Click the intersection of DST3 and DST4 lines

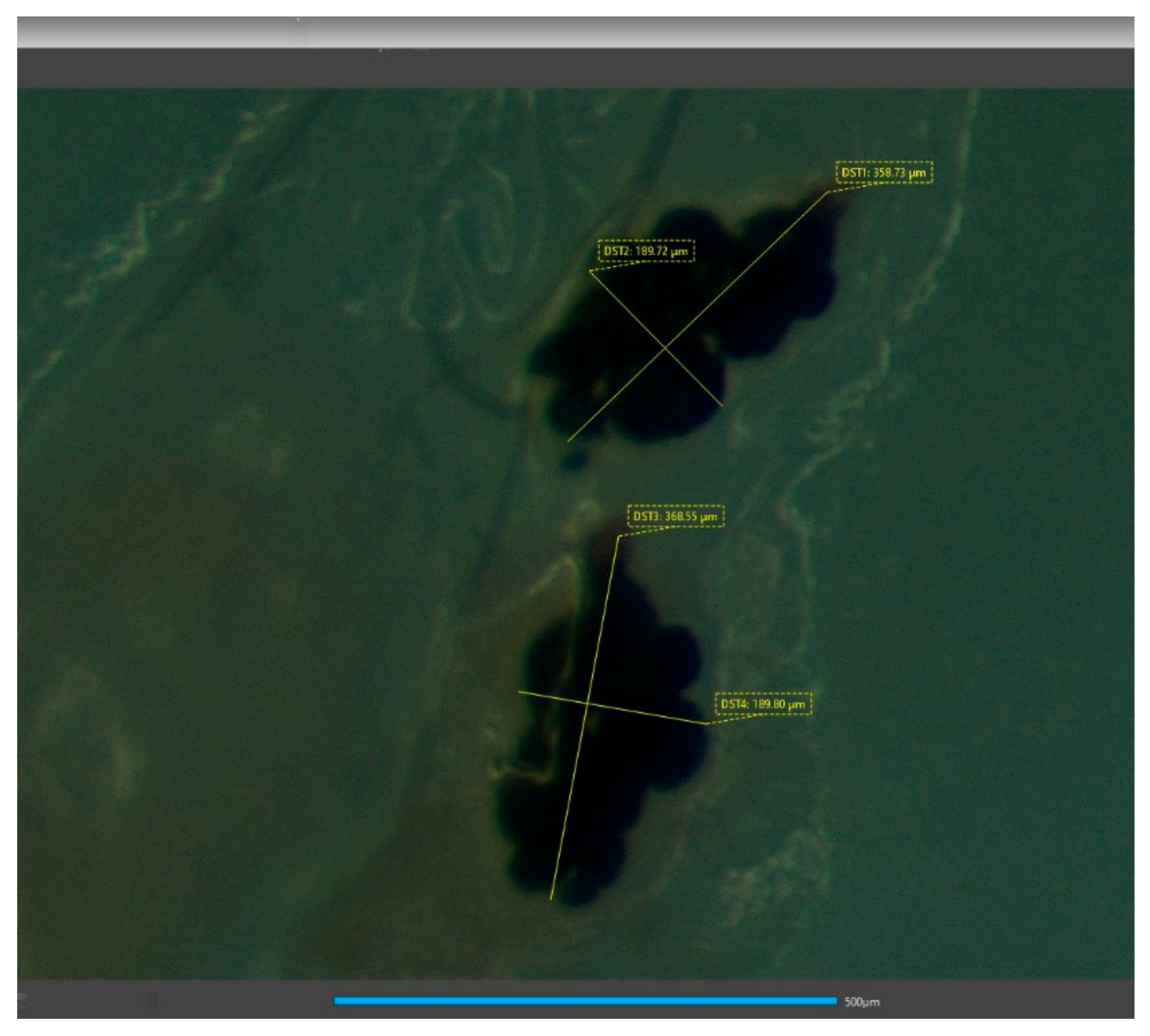tap(587, 704)
